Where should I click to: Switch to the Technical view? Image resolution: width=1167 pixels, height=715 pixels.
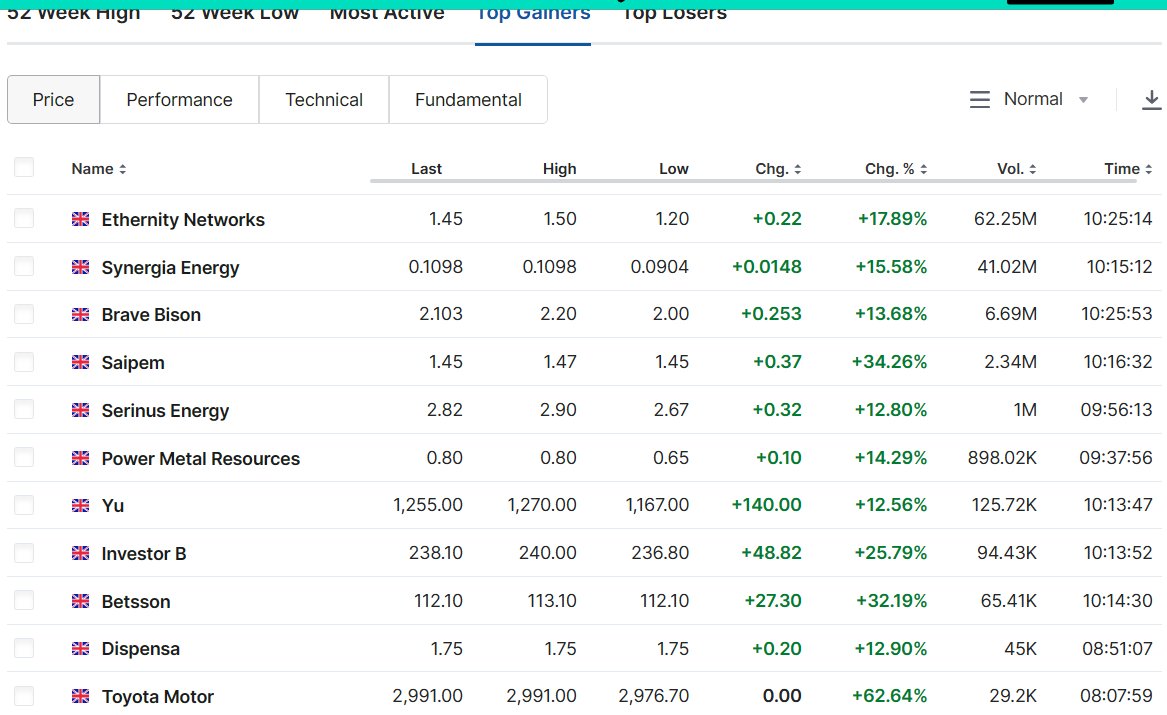[324, 100]
